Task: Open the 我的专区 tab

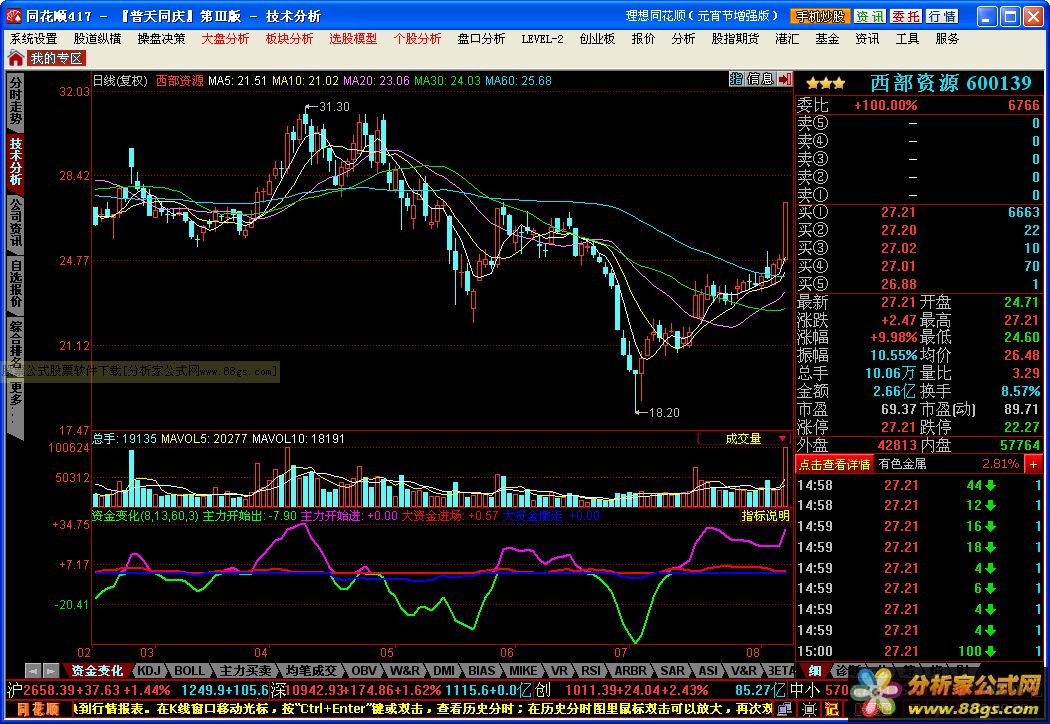Action: coord(56,58)
